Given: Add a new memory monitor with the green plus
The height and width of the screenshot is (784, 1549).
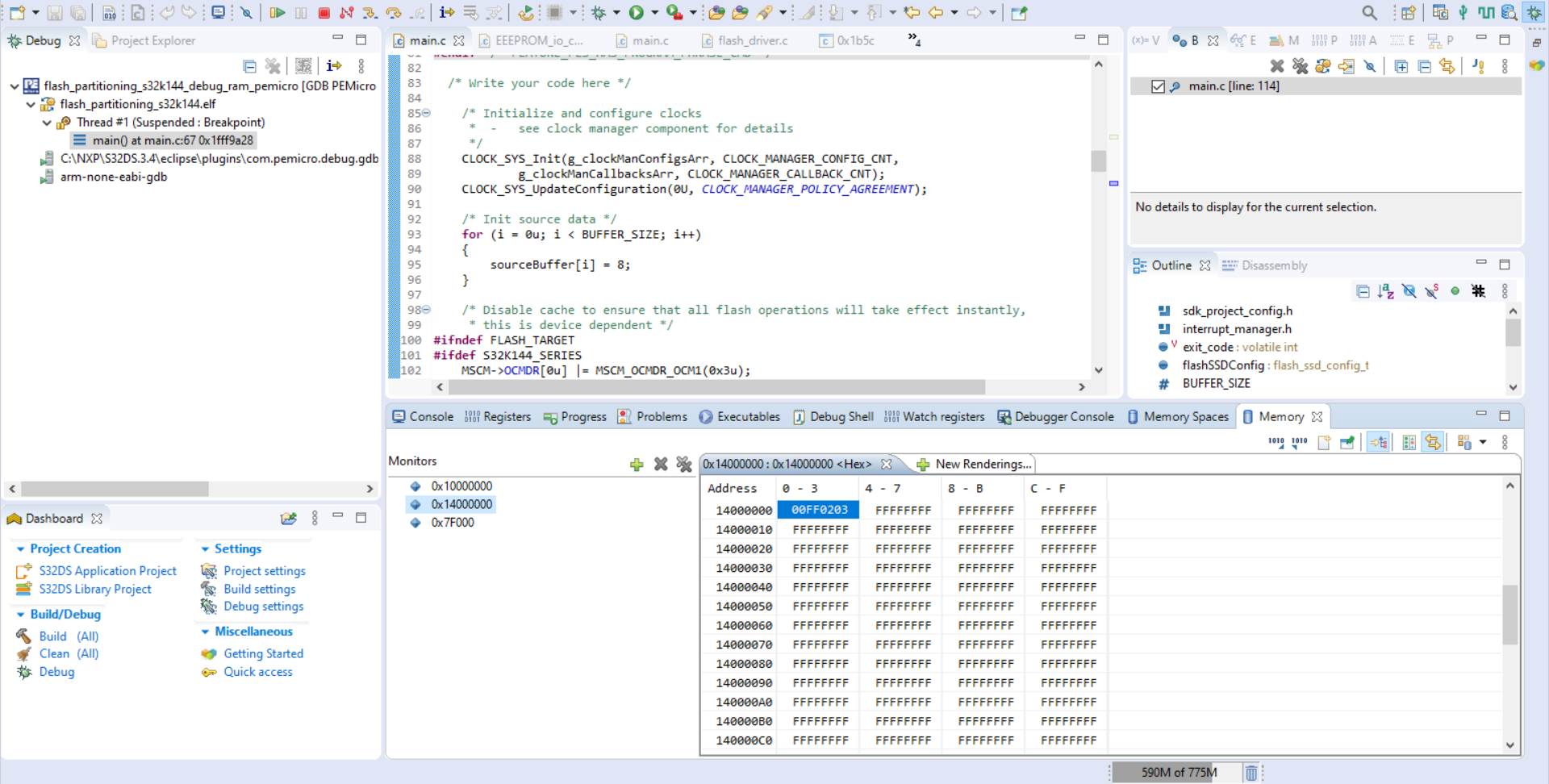Looking at the screenshot, I should pos(637,464).
